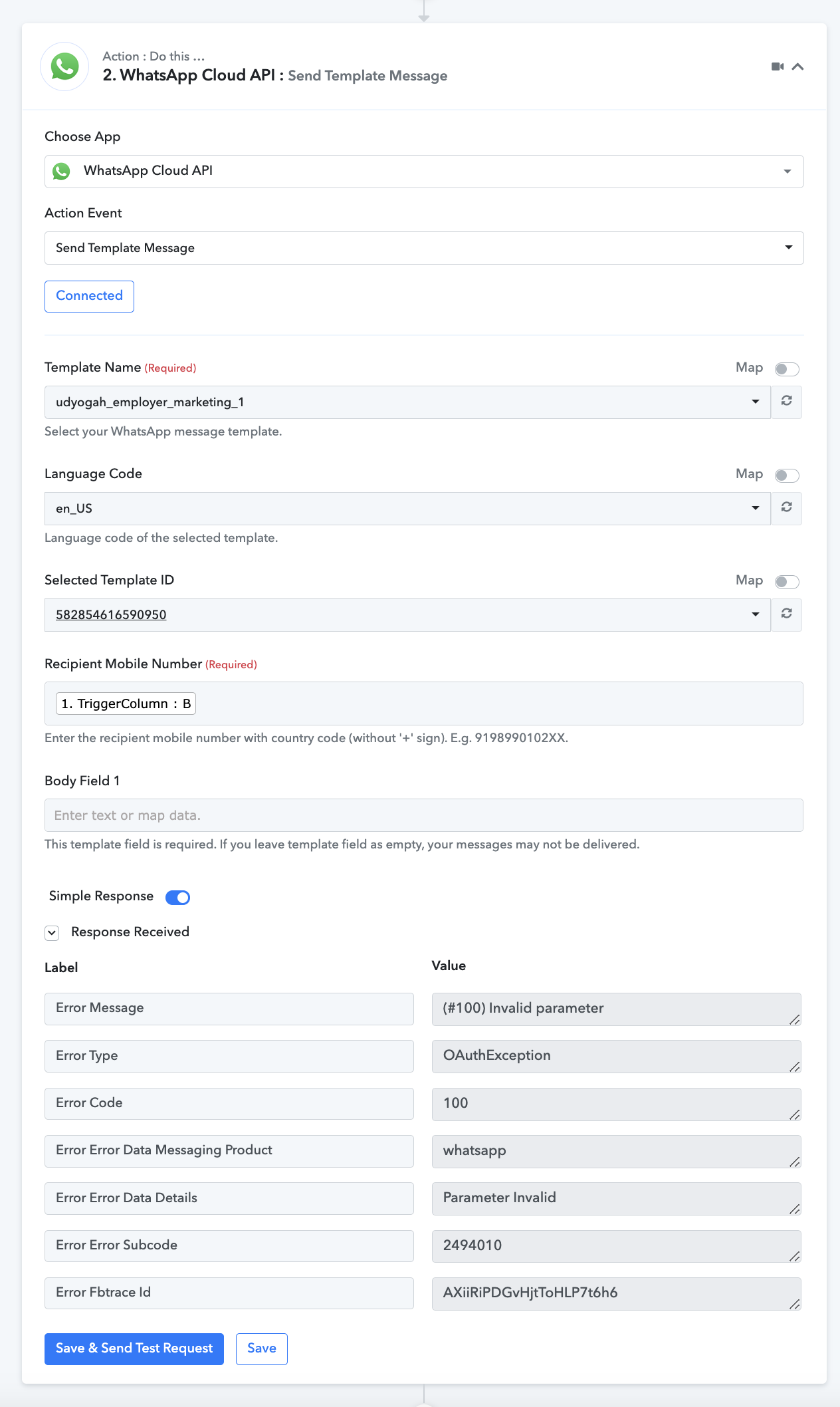Select the TriggerColumn B mapped tag
The image size is (840, 1407).
(x=126, y=703)
